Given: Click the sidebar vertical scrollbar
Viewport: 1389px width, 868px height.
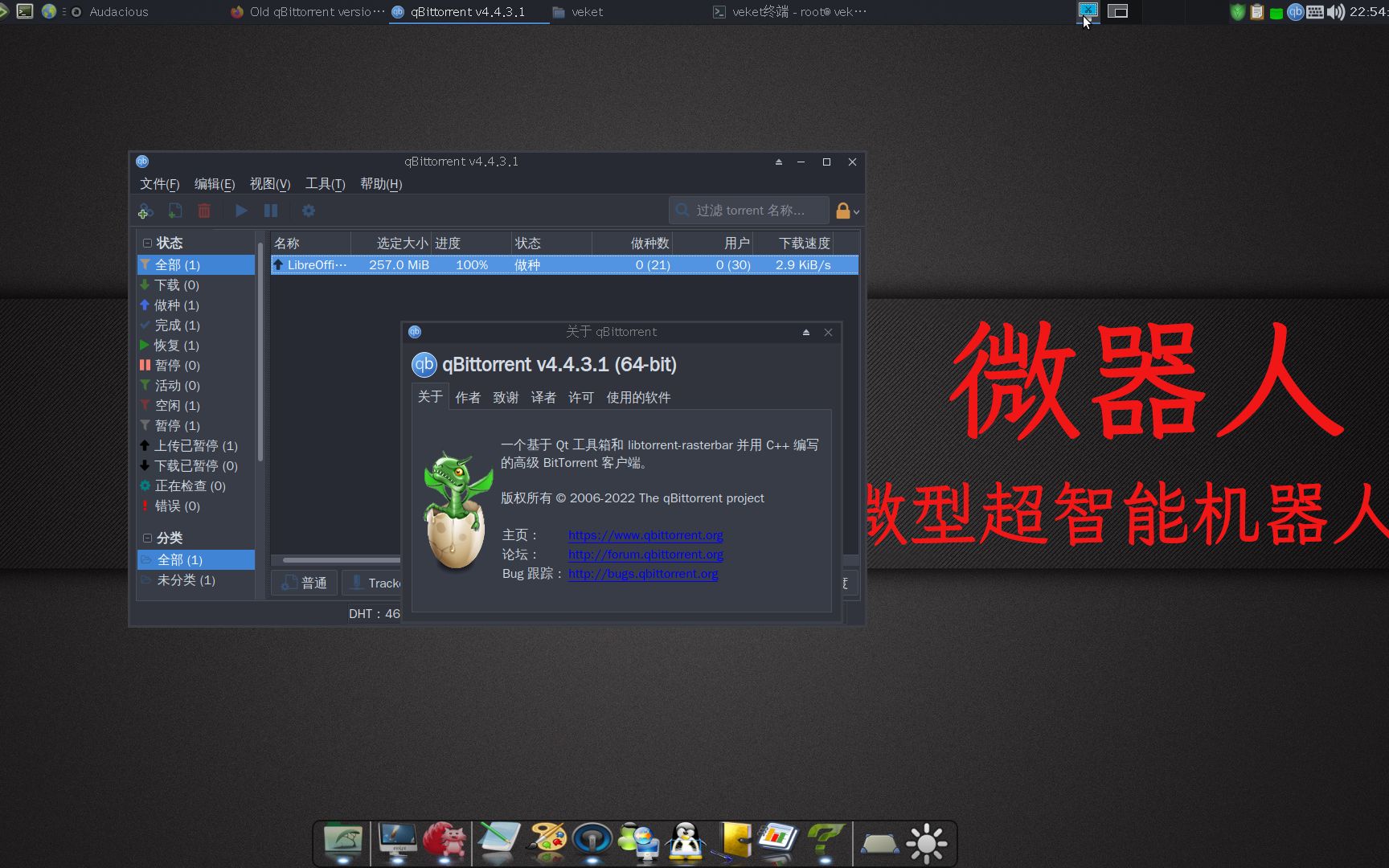Looking at the screenshot, I should point(260,354).
